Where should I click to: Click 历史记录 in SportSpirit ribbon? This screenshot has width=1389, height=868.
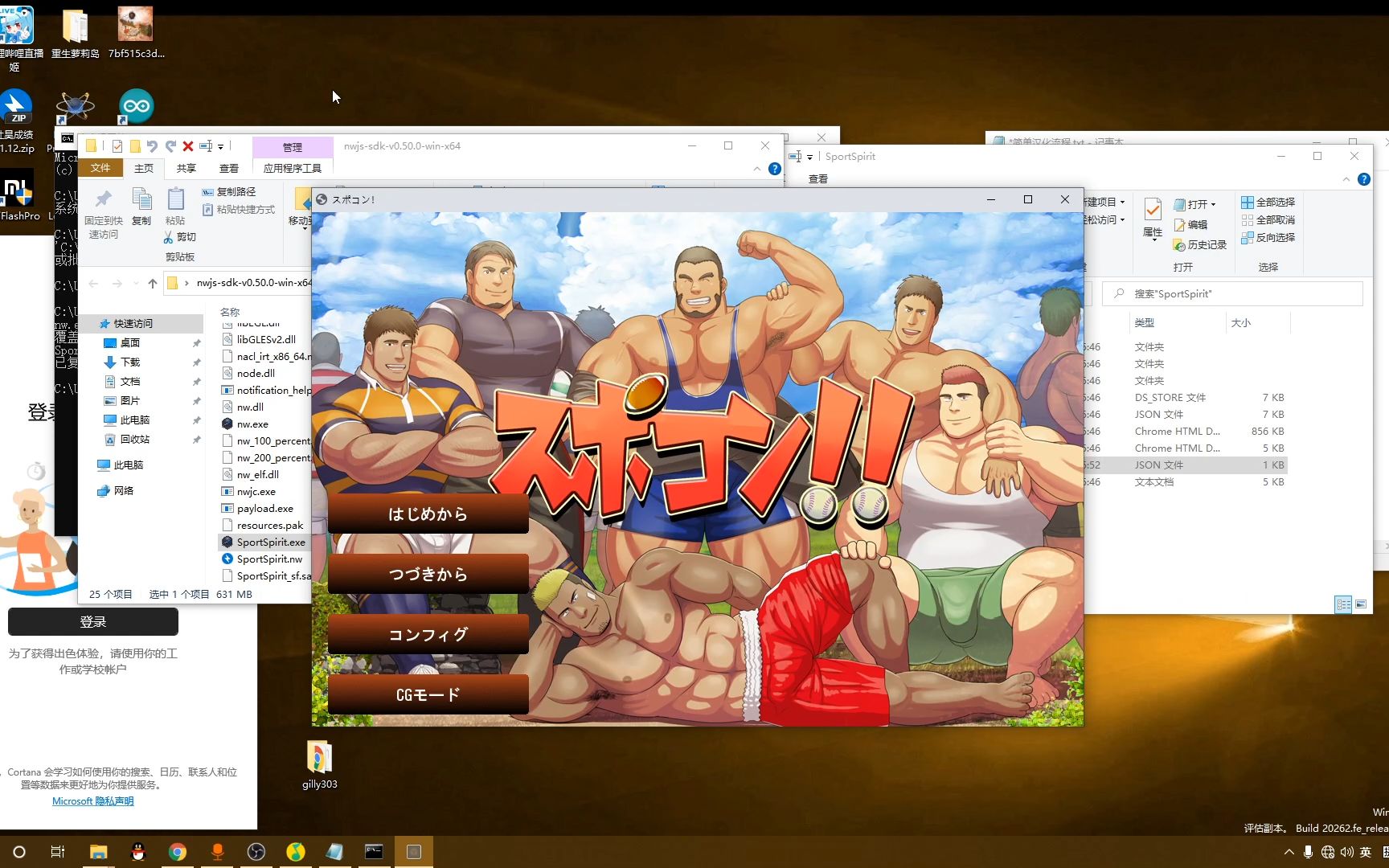pos(1200,245)
